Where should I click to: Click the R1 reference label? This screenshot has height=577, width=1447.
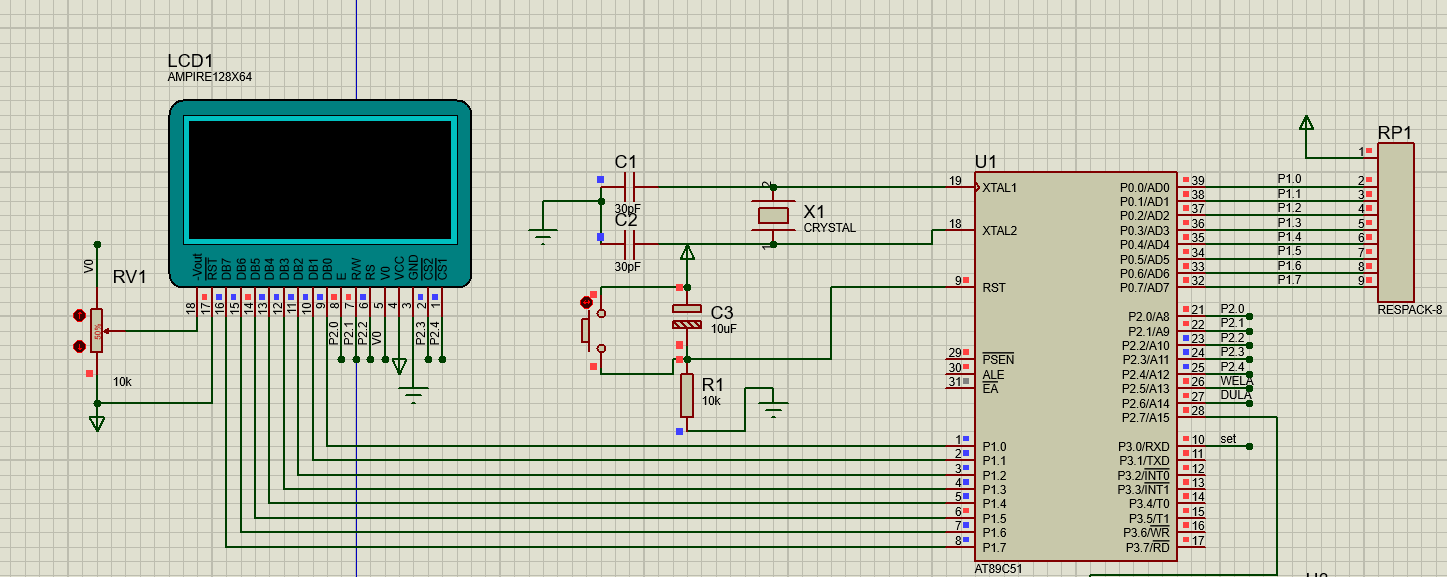point(713,385)
